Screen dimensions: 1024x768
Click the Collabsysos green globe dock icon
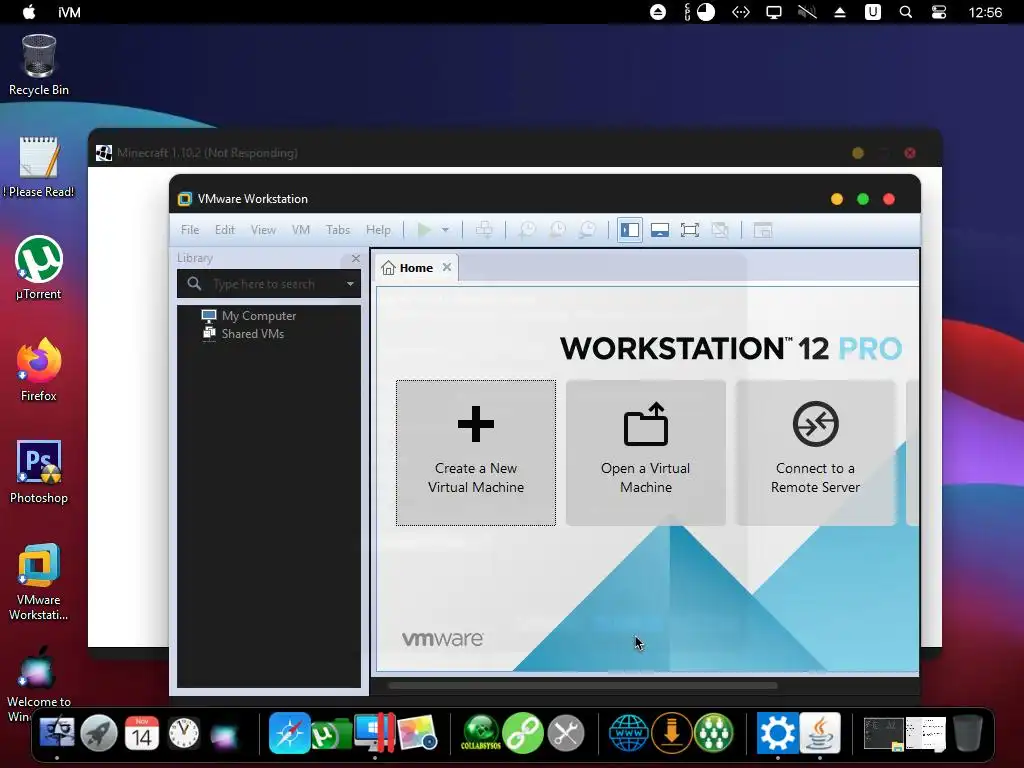tap(481, 733)
